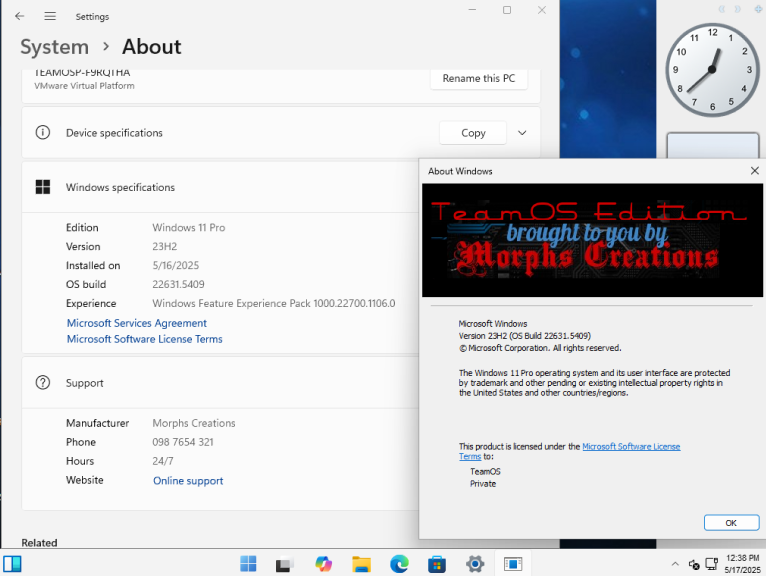Open the Windows Start menu
Image resolution: width=766 pixels, height=576 pixels.
coord(248,564)
